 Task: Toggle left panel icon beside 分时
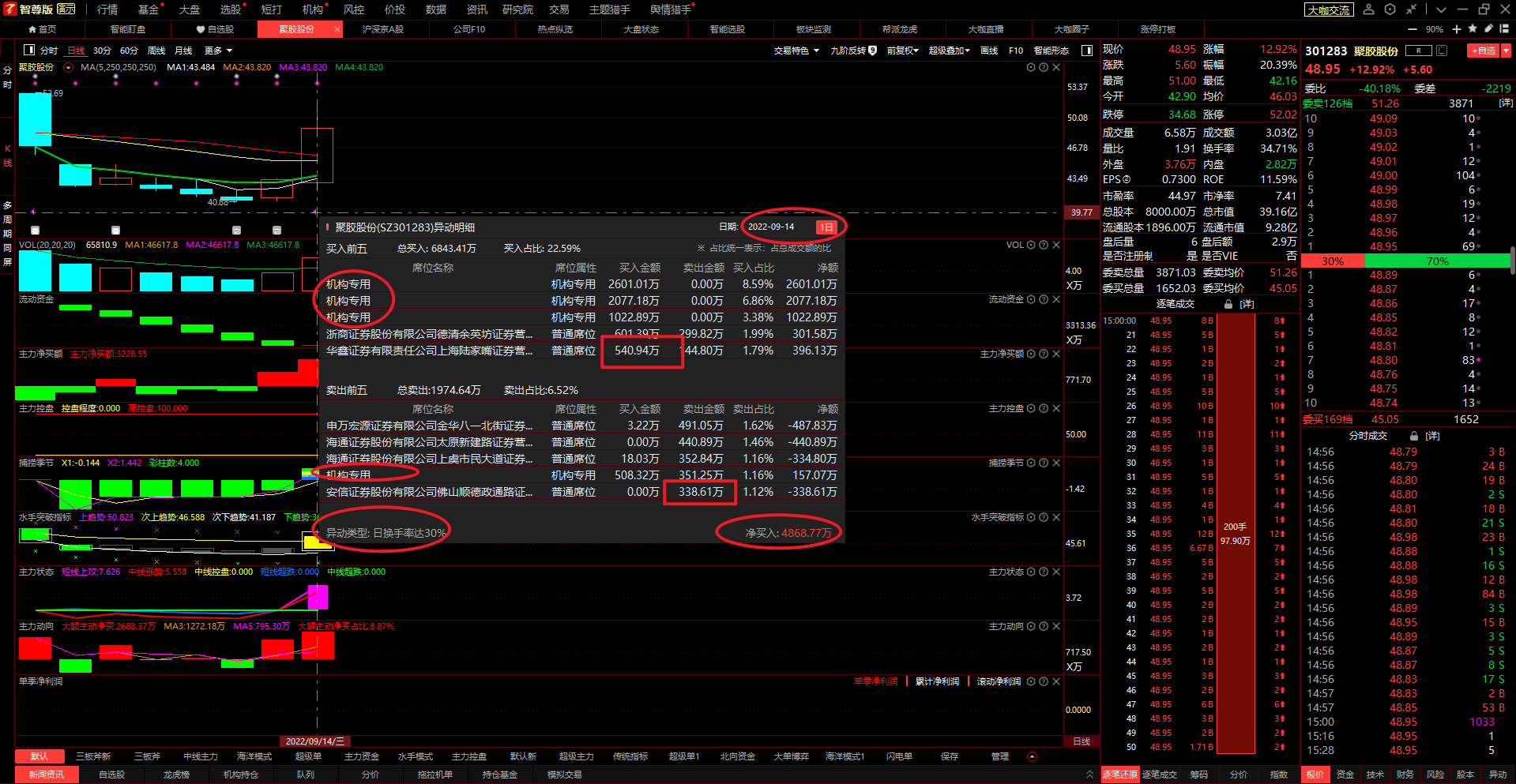[29, 50]
